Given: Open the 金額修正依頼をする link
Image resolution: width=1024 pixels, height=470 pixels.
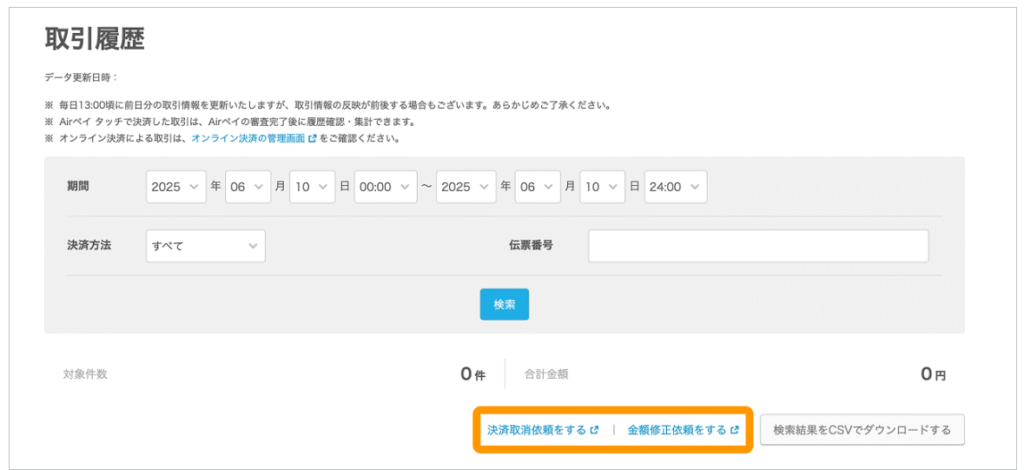Looking at the screenshot, I should 676,430.
